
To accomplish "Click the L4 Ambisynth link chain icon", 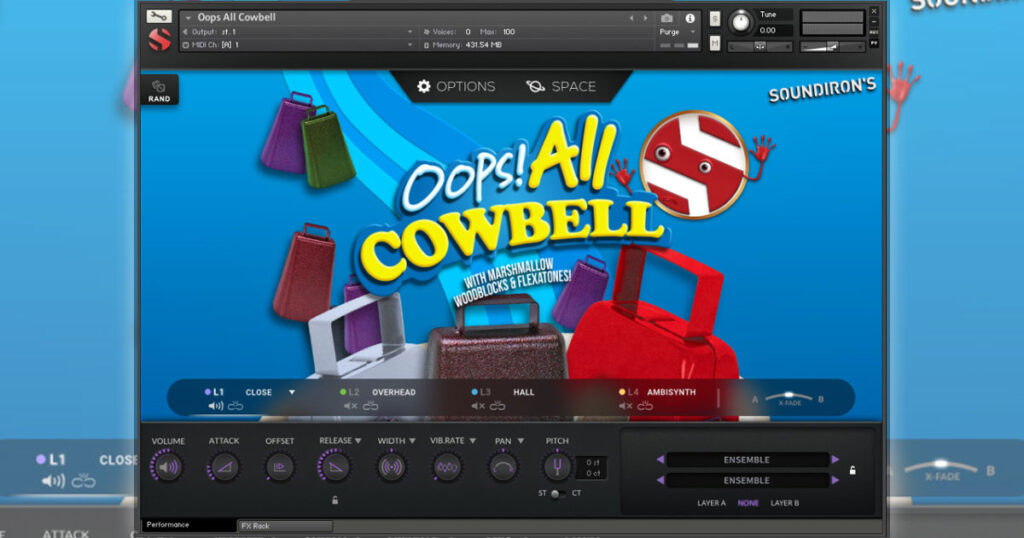I will coord(645,406).
